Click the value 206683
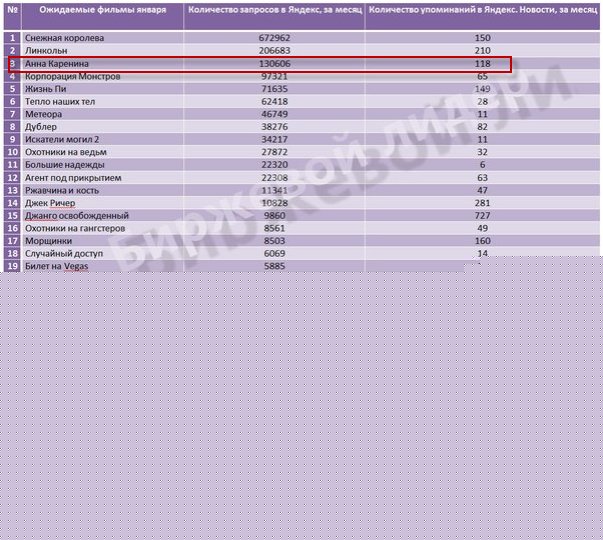The width and height of the screenshot is (603, 540). 274,50
